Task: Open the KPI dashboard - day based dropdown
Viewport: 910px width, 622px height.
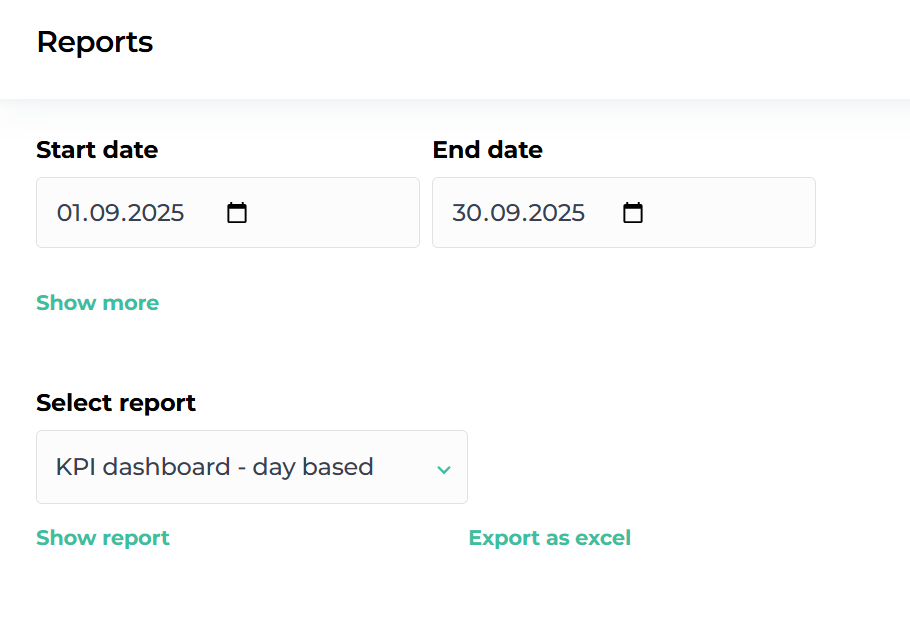Action: pos(251,467)
